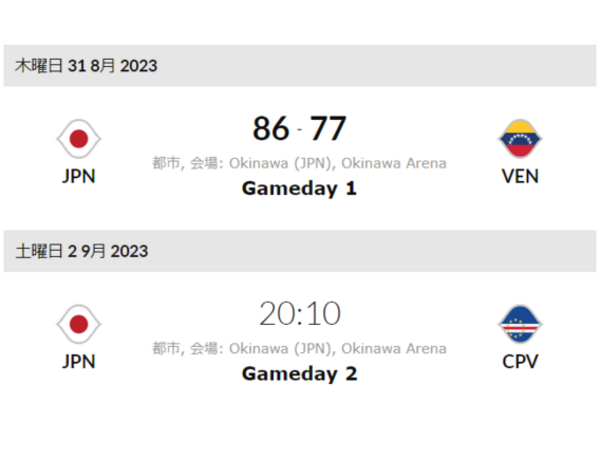The height and width of the screenshot is (450, 600).
Task: Select the Gameday 1 label
Action: point(300,188)
